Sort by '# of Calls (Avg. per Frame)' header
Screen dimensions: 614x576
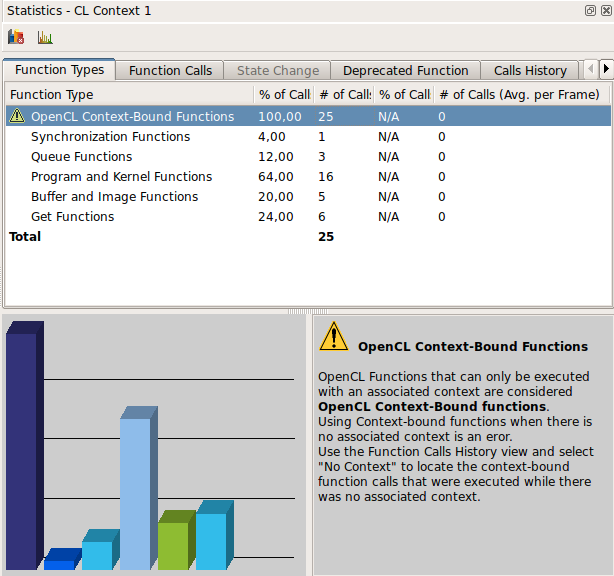coord(521,94)
